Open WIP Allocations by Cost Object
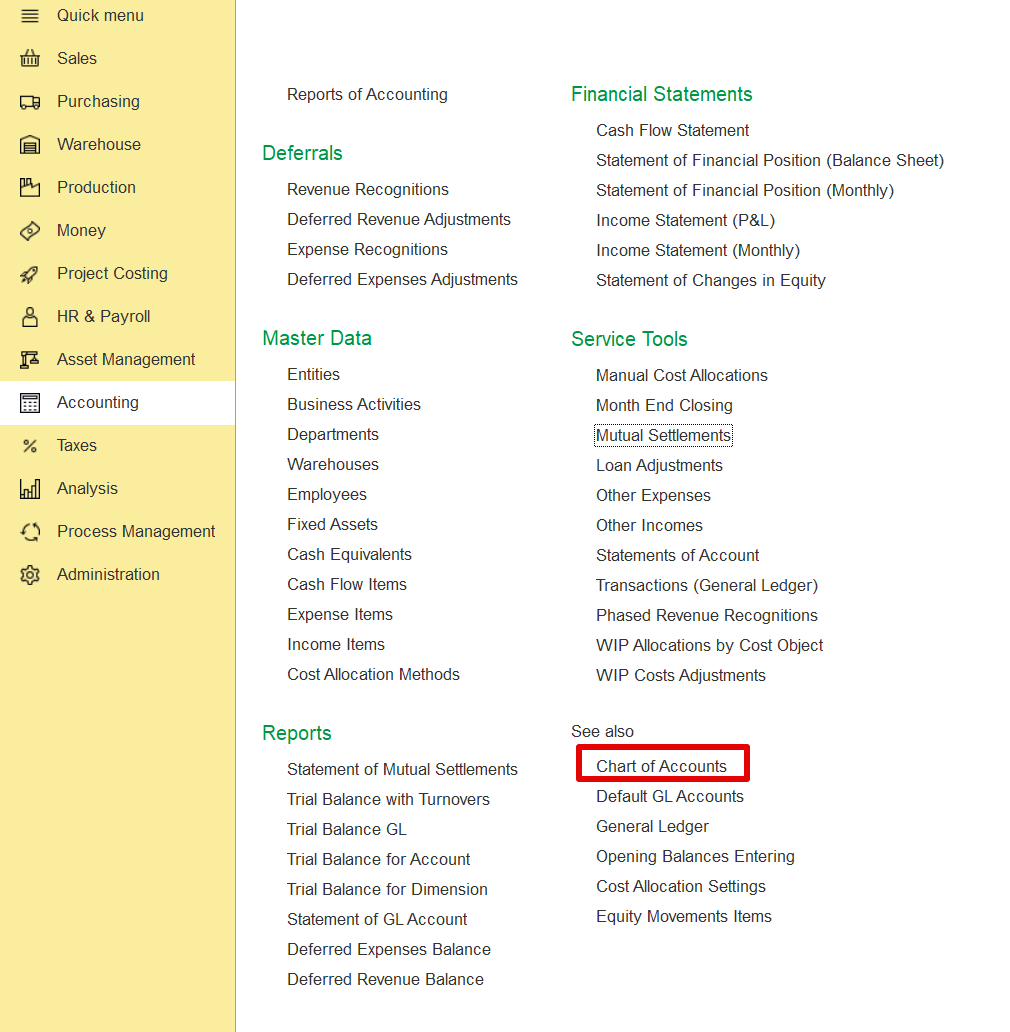This screenshot has height=1032, width=1010. point(709,646)
